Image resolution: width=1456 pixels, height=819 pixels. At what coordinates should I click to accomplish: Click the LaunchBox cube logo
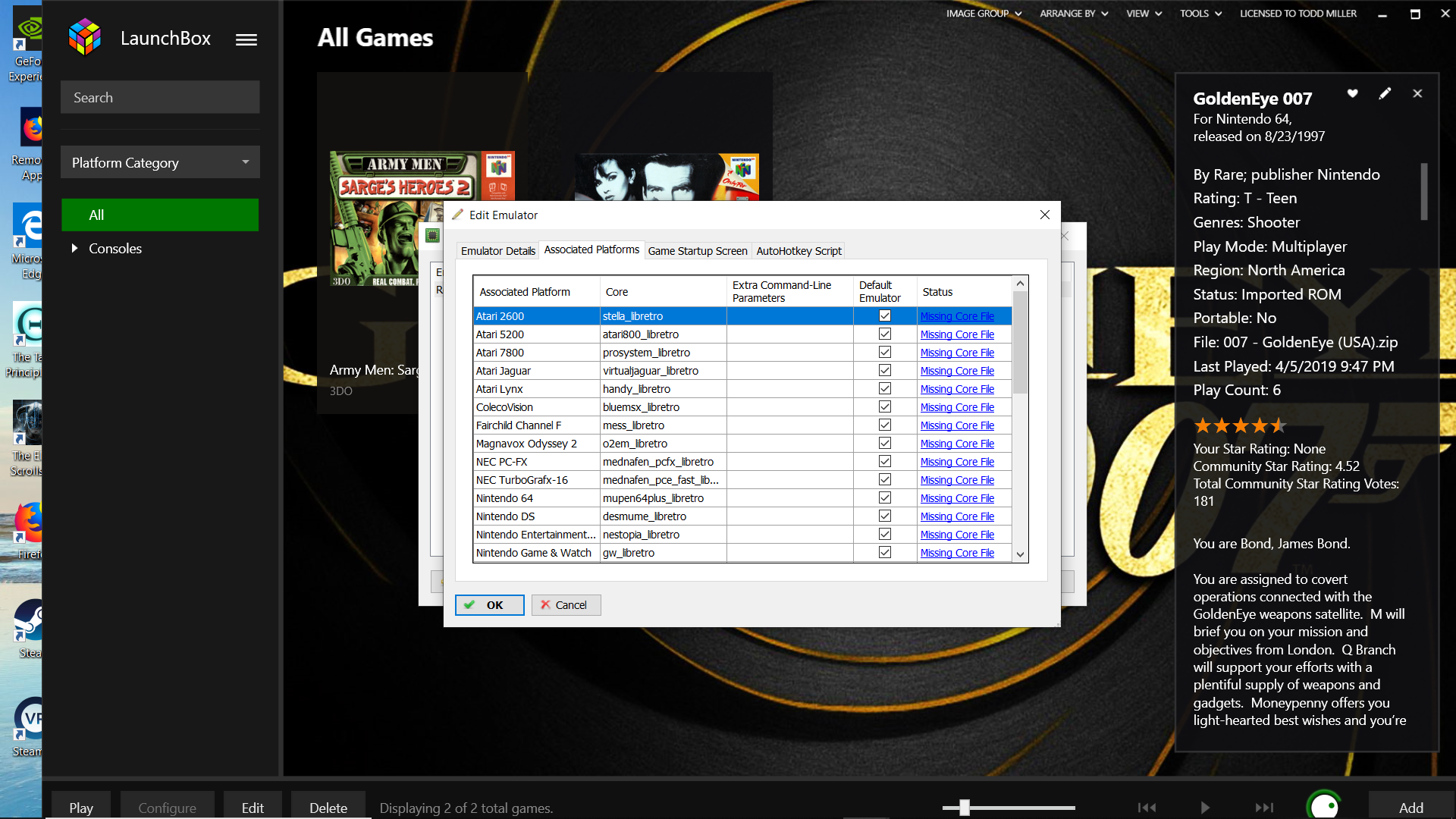pos(85,37)
